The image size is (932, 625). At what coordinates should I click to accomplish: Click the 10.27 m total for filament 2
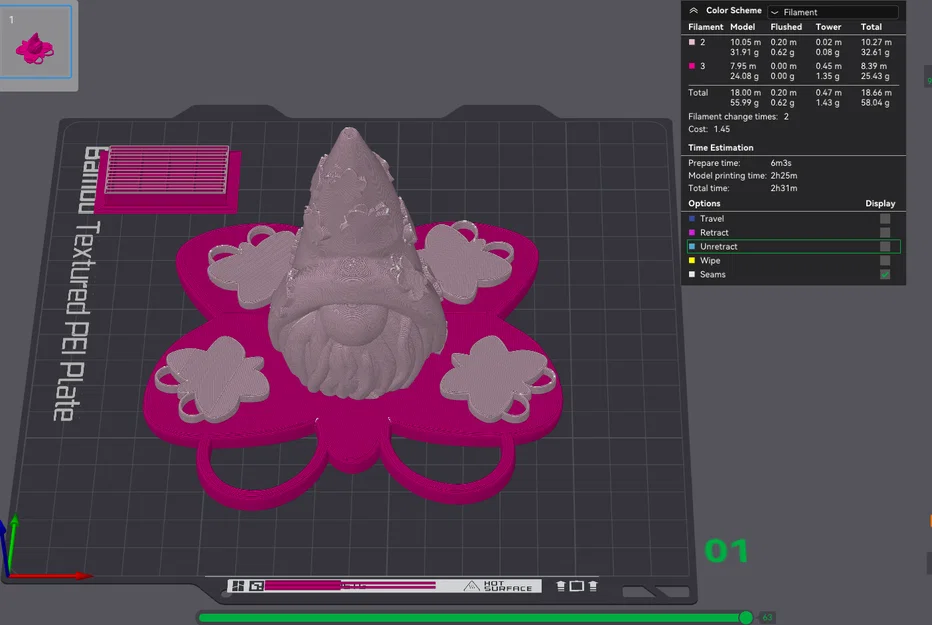pos(876,42)
